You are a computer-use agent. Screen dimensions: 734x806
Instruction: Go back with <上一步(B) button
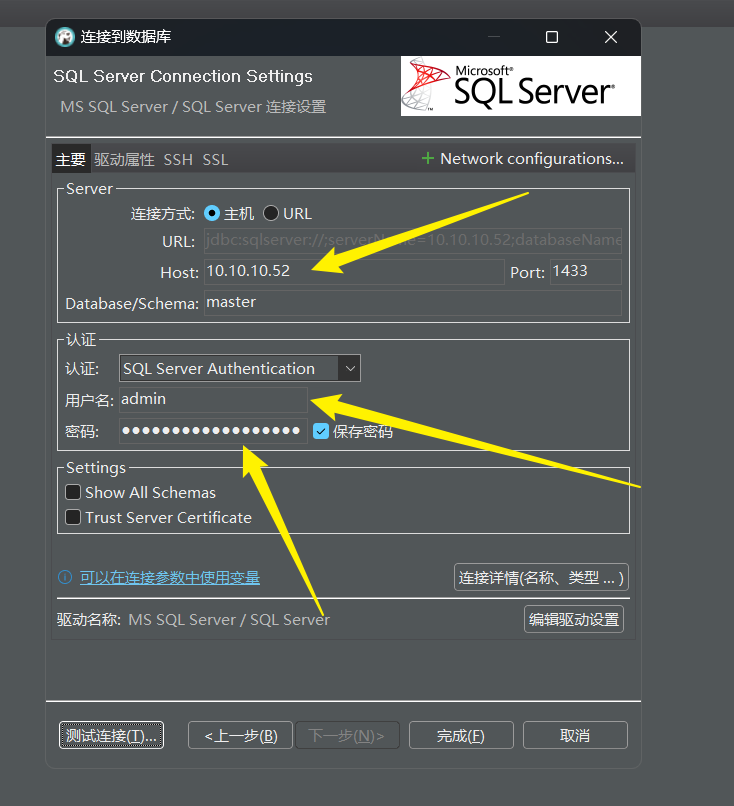[x=241, y=736]
